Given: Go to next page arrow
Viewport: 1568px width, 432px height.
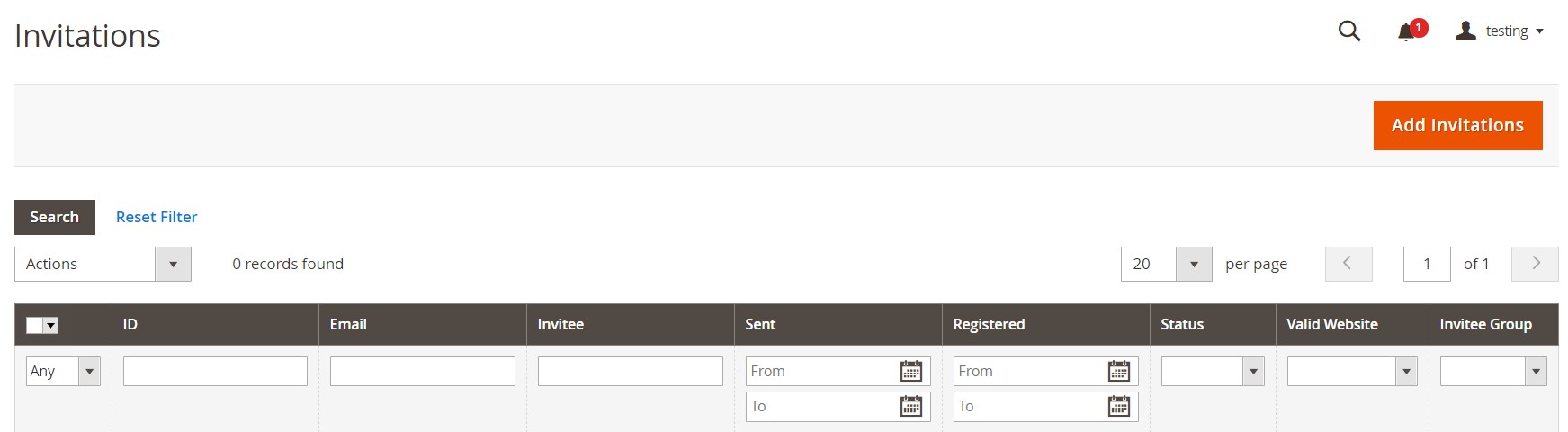Looking at the screenshot, I should [x=1535, y=264].
